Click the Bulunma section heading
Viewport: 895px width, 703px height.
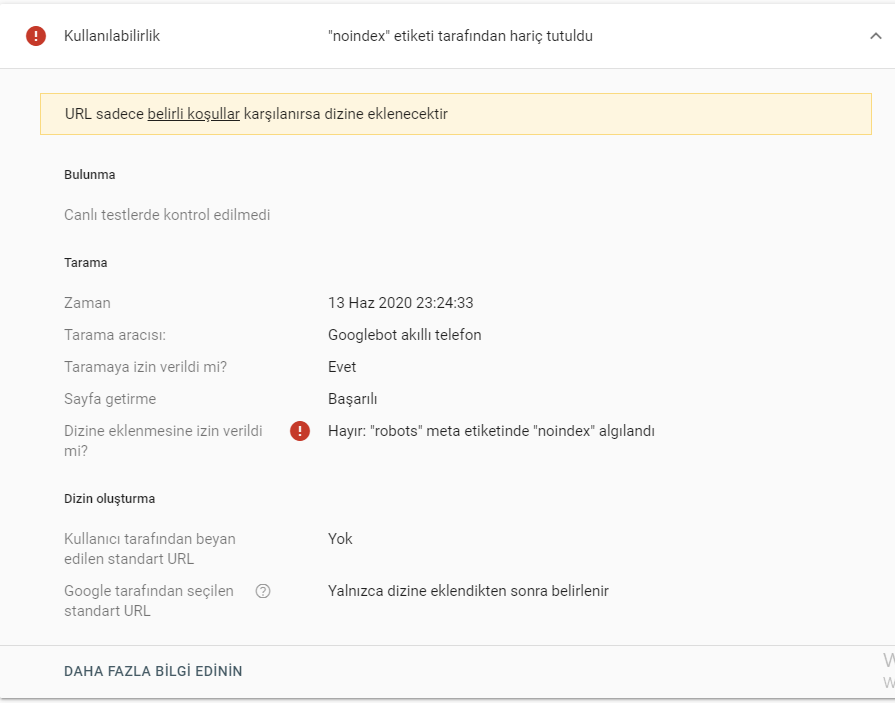tap(90, 175)
